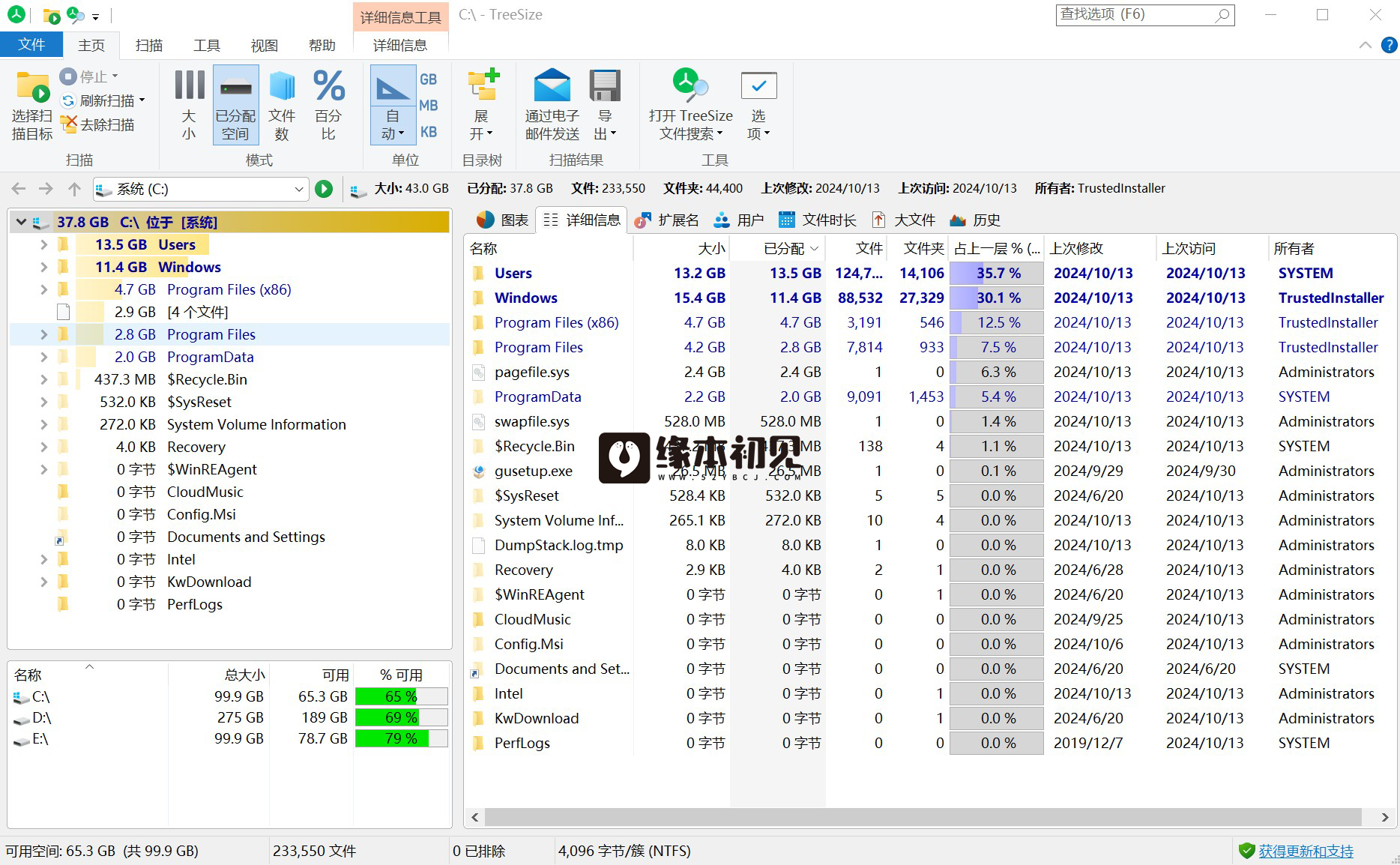Expand the ProgramData tree node
This screenshot has height=865, width=1400.
[x=43, y=357]
